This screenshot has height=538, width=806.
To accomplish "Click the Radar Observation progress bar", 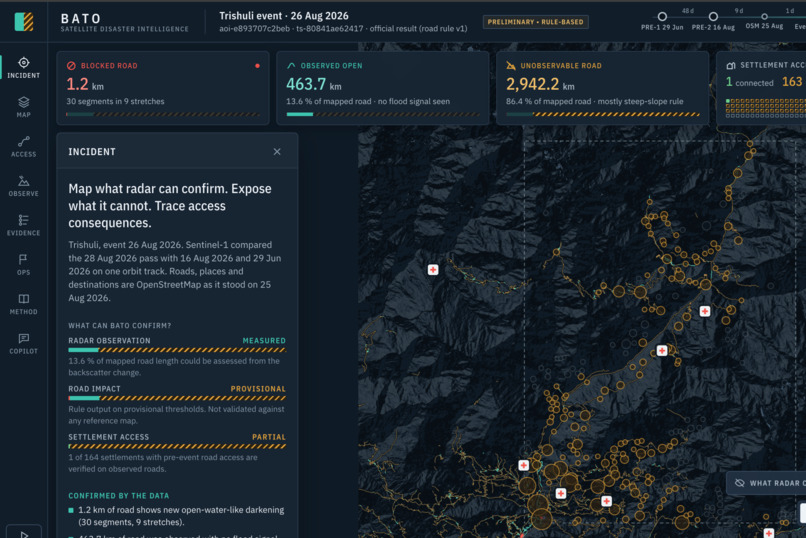I will [177, 350].
